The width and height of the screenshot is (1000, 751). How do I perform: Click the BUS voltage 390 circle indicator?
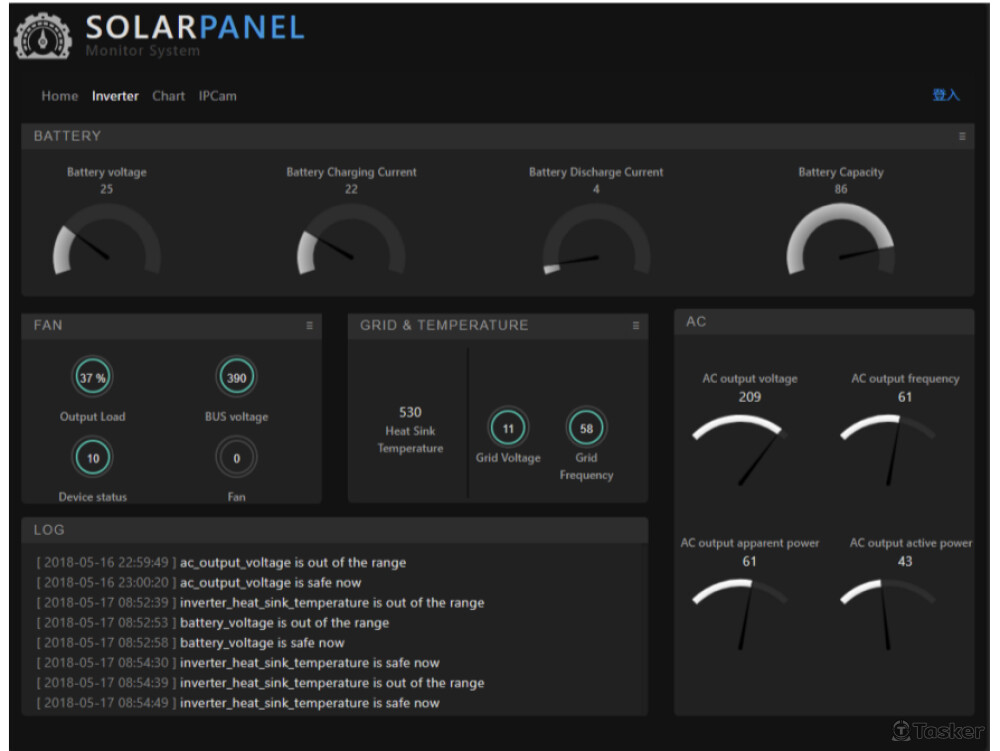tap(237, 378)
